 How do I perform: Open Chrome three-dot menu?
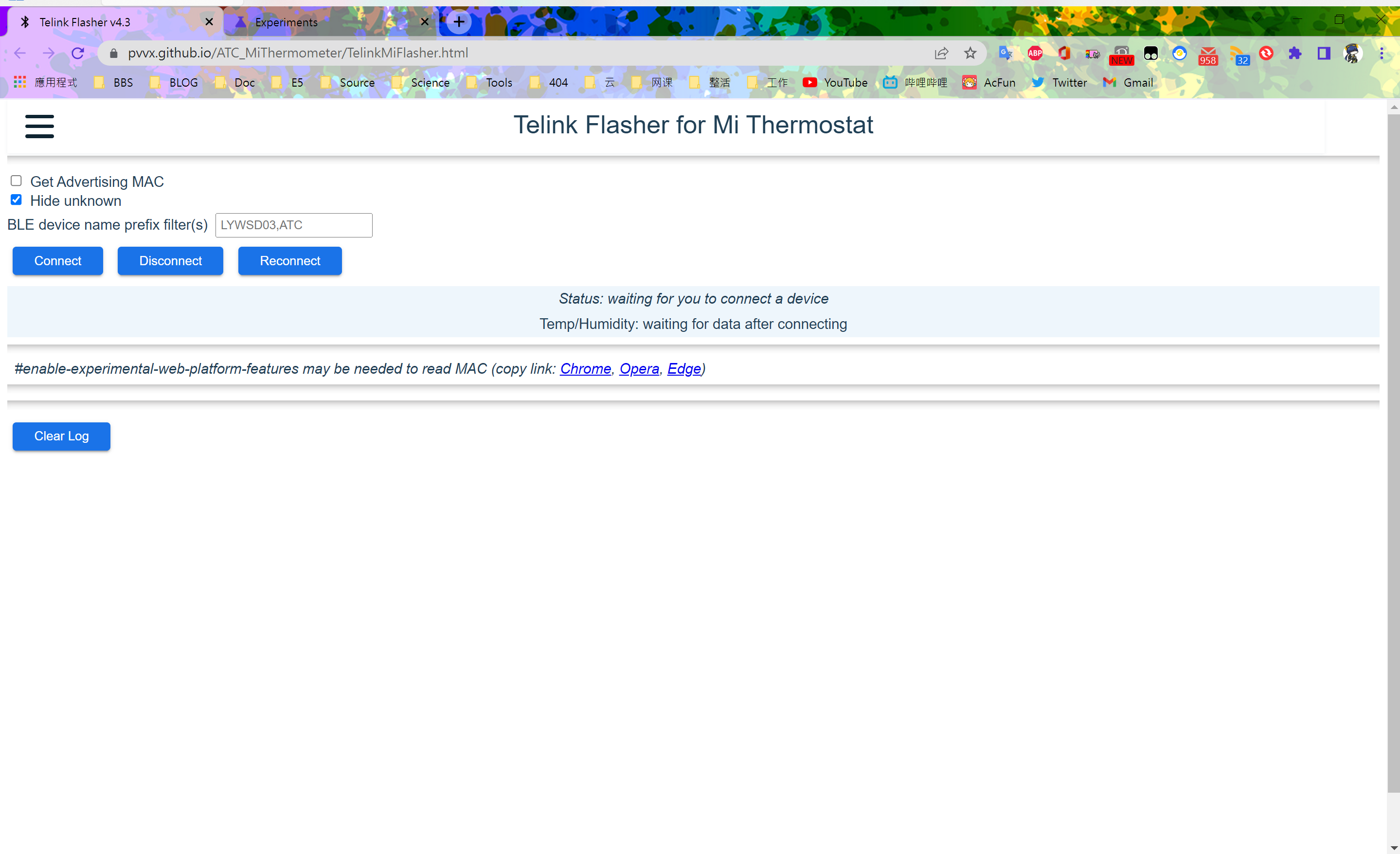click(x=1382, y=53)
